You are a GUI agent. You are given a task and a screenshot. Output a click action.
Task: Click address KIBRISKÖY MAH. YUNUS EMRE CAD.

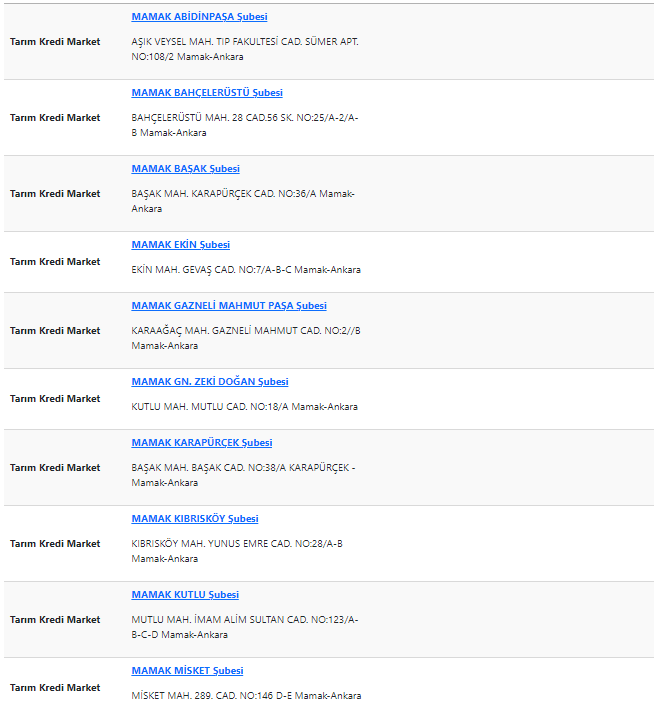point(237,551)
